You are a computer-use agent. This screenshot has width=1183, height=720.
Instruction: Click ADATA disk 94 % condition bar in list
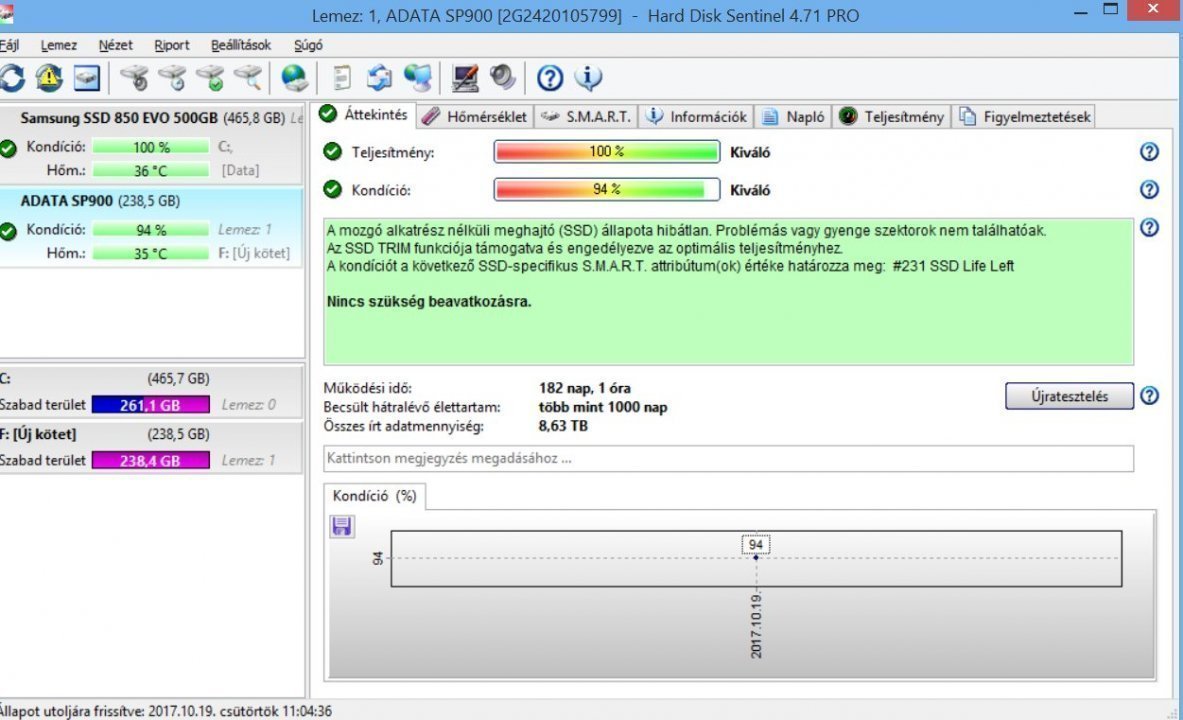tap(151, 229)
